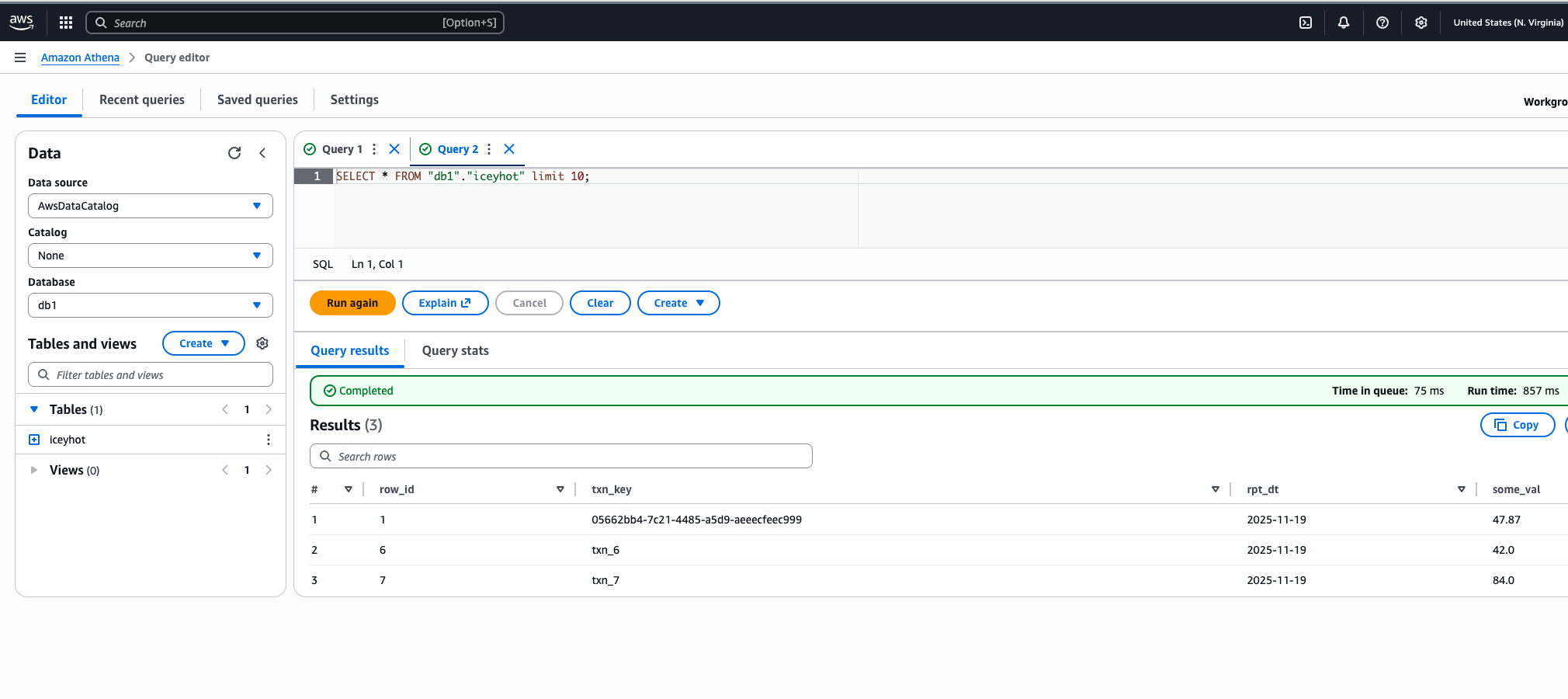The width and height of the screenshot is (1568, 699).
Task: Copy the query results
Action: [1518, 425]
